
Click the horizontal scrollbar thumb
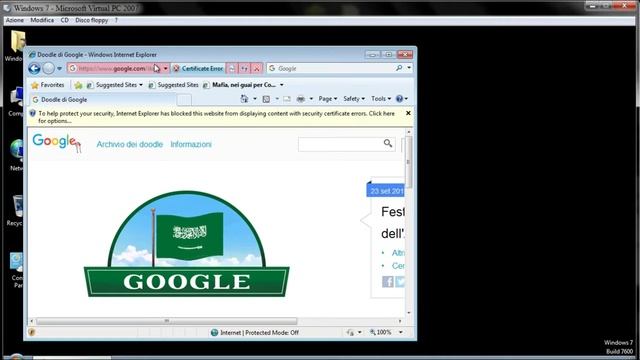point(167,321)
